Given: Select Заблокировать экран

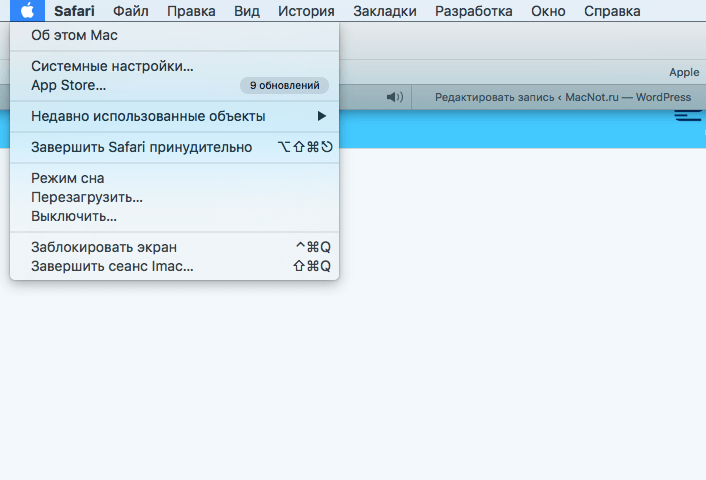Looking at the screenshot, I should pyautogui.click(x=174, y=247).
